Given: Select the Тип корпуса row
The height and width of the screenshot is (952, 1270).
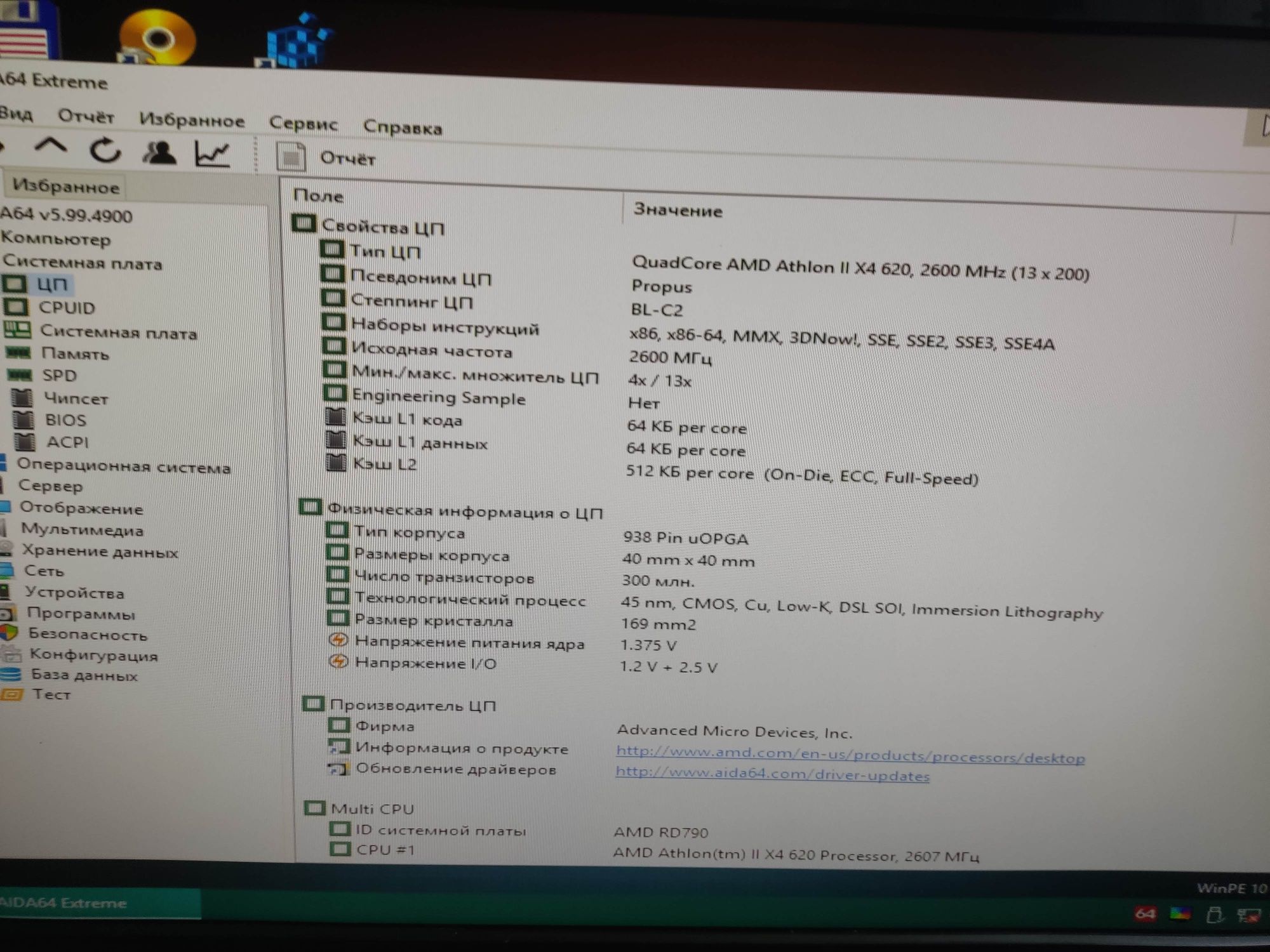Looking at the screenshot, I should pyautogui.click(x=537, y=534).
